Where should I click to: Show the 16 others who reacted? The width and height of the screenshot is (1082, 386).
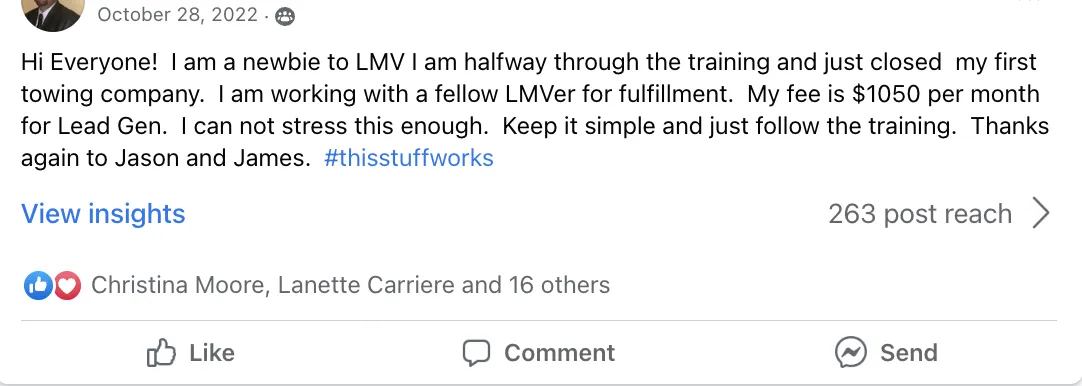click(559, 285)
